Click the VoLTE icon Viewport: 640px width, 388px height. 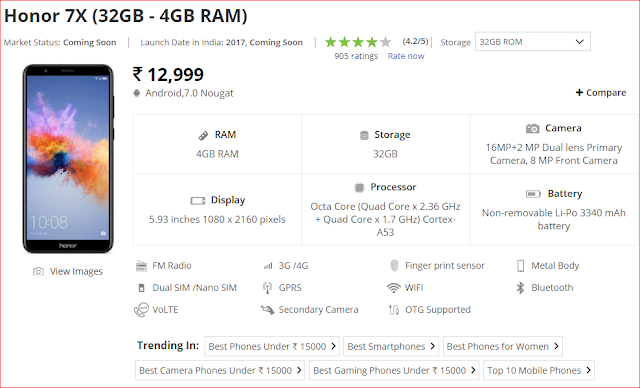point(141,310)
